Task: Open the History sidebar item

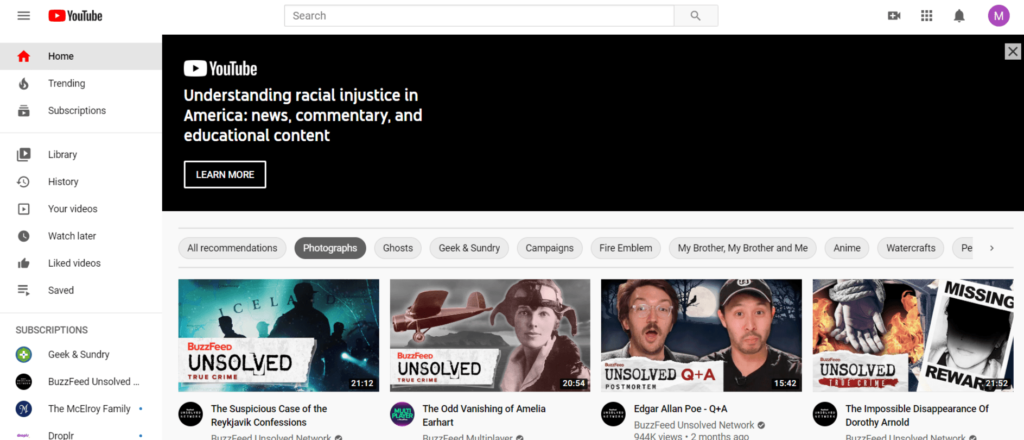Action: tap(63, 182)
